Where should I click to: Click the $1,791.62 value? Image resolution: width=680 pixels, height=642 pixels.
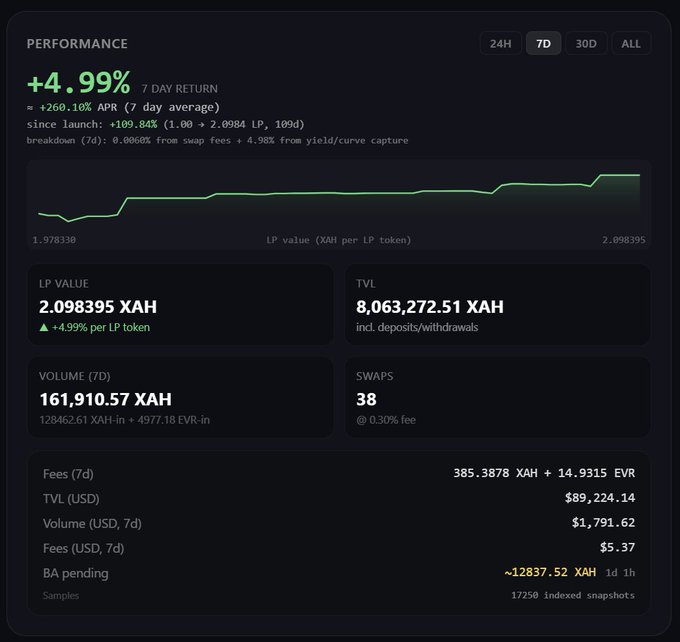click(603, 522)
